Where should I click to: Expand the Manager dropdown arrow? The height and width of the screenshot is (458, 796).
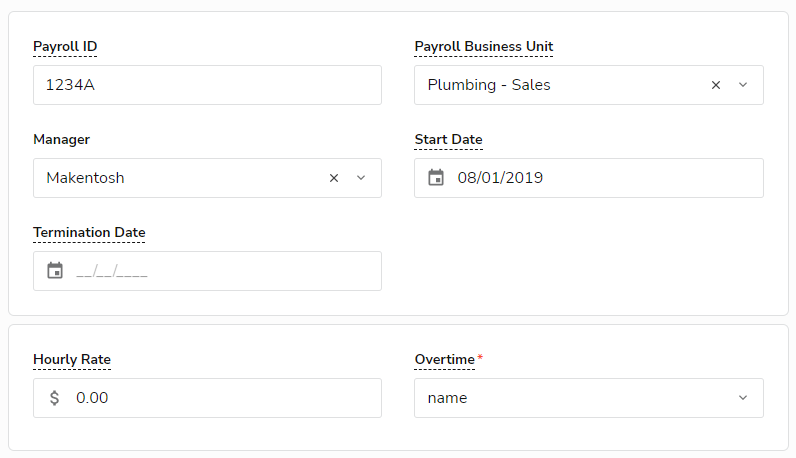click(x=361, y=178)
